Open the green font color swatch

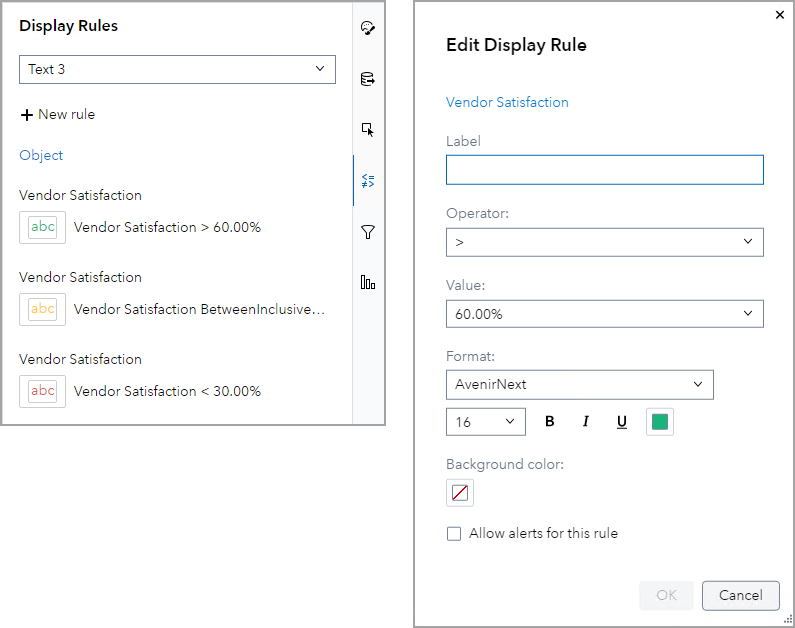[660, 422]
